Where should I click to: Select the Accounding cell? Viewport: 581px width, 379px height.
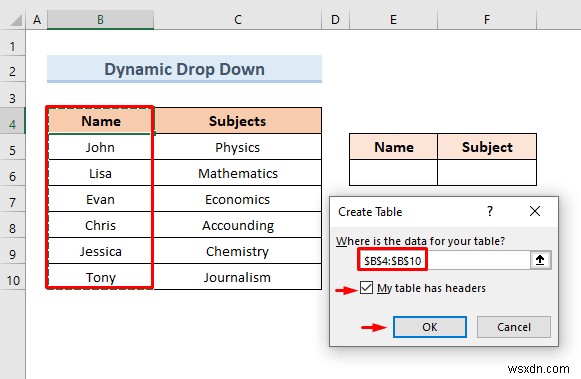[238, 225]
